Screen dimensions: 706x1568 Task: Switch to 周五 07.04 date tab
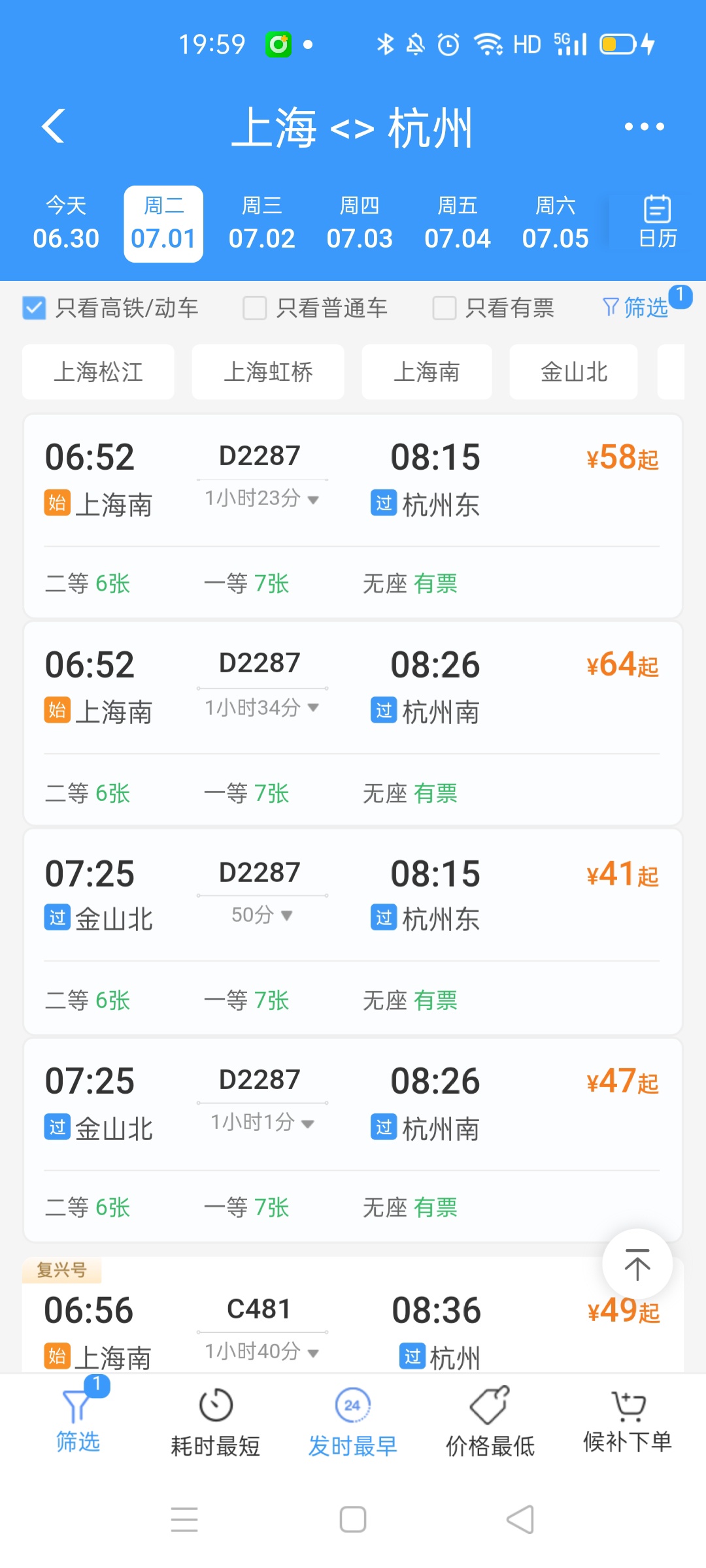(x=457, y=224)
